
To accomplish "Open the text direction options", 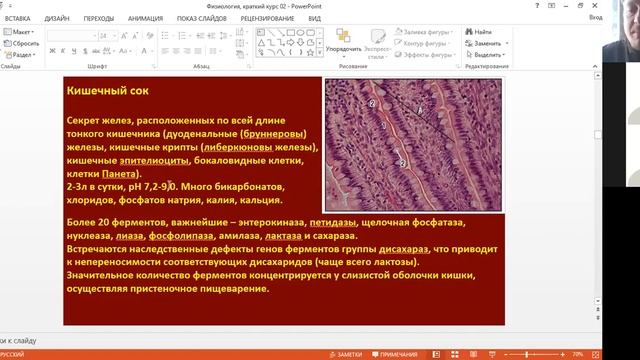I will (x=241, y=32).
